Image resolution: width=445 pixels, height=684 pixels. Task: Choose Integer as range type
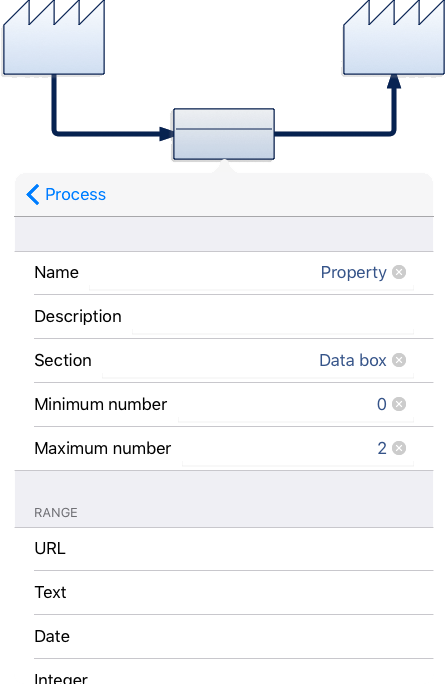[x=224, y=672]
